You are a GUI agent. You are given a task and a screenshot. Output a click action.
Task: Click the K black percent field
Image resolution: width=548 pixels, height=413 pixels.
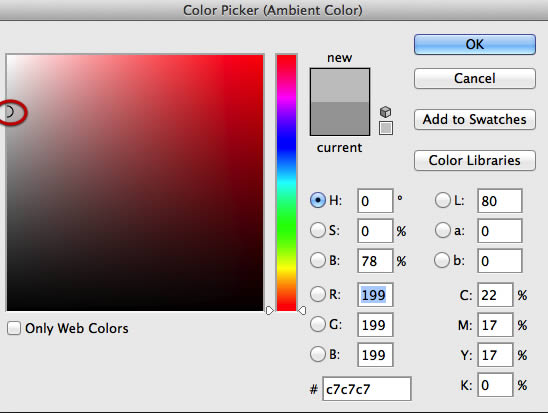pyautogui.click(x=495, y=385)
